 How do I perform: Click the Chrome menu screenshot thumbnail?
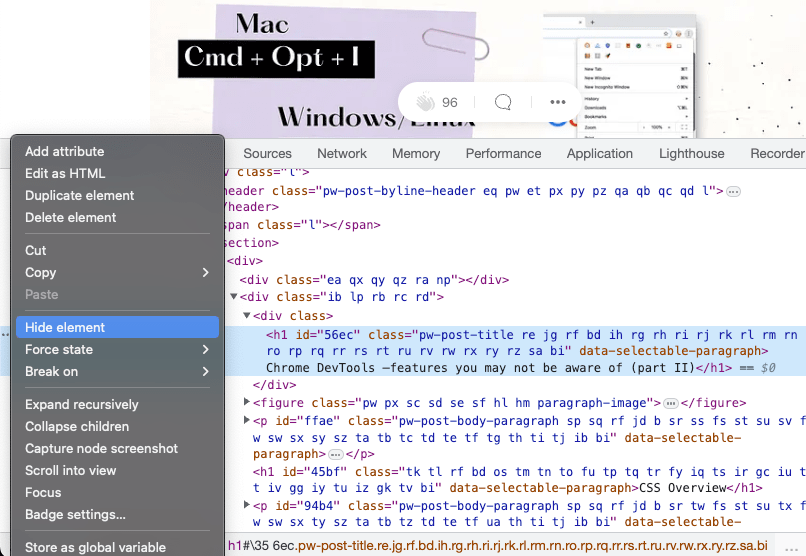pyautogui.click(x=619, y=77)
